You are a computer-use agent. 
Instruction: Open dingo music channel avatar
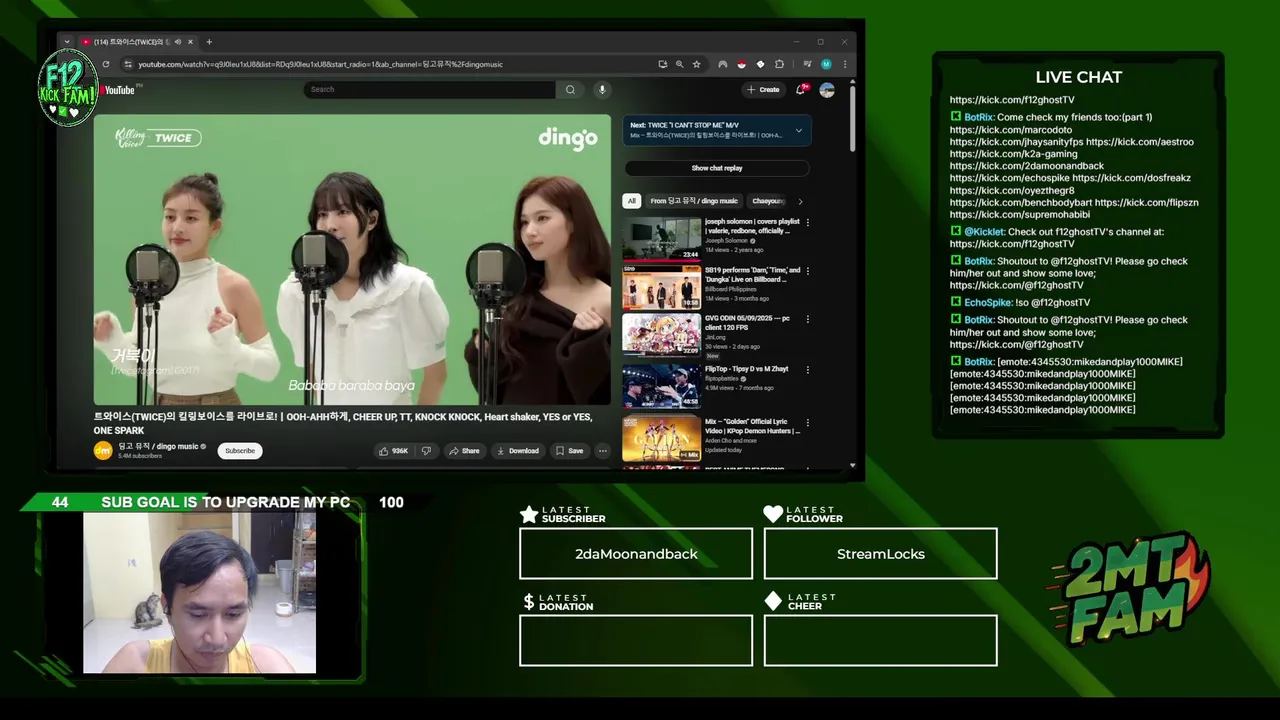click(103, 451)
